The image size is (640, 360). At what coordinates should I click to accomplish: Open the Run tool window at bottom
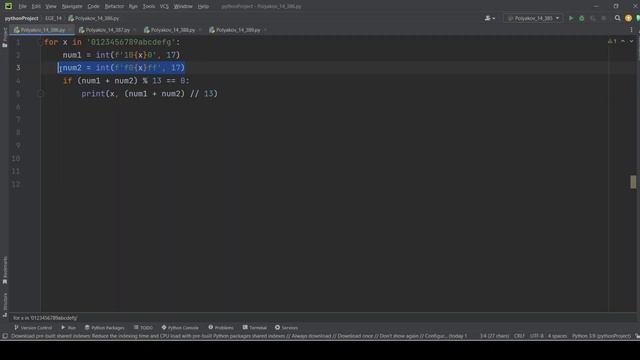click(x=69, y=328)
